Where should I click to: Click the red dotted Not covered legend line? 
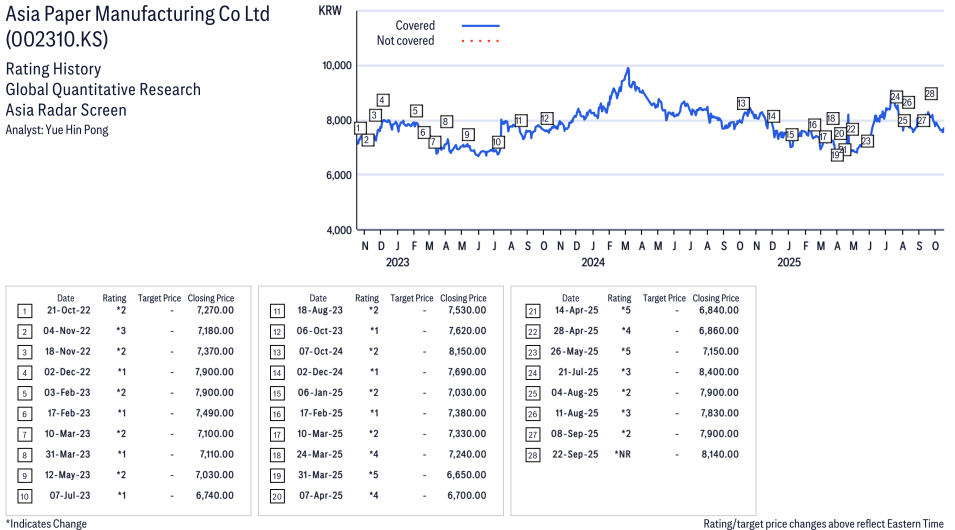coord(480,41)
